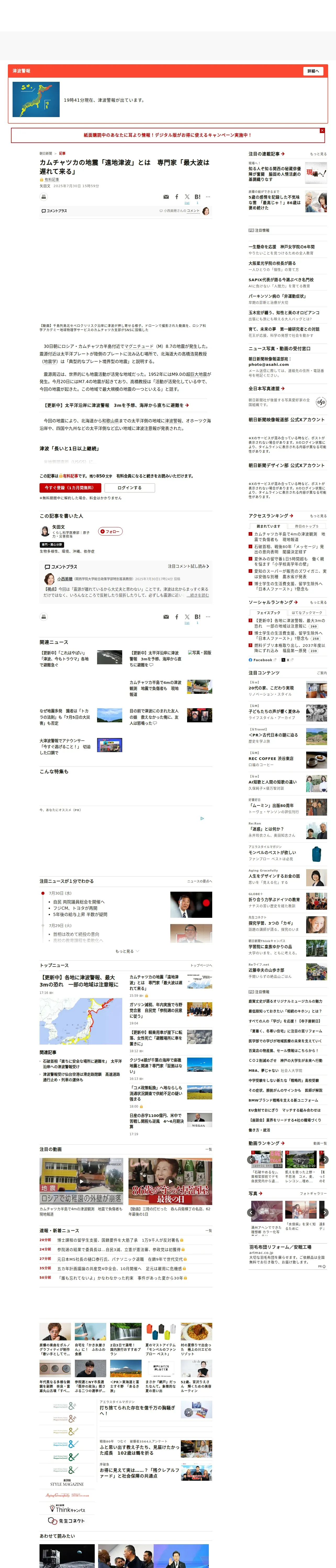Bookmark on Hatena using lower B! icon
Image resolution: width=336 pixels, height=1568 pixels.
[198, 616]
